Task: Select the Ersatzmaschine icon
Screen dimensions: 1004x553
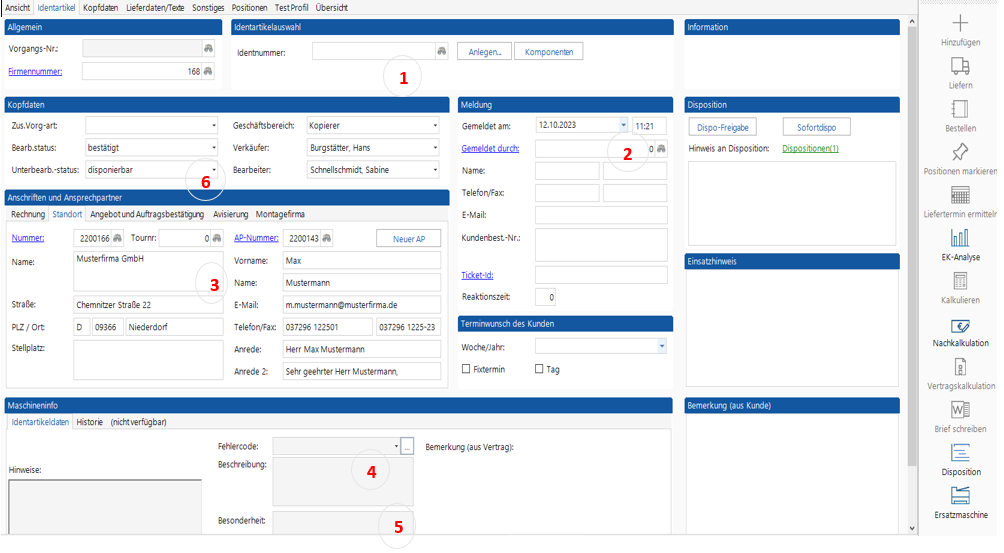Action: click(960, 496)
